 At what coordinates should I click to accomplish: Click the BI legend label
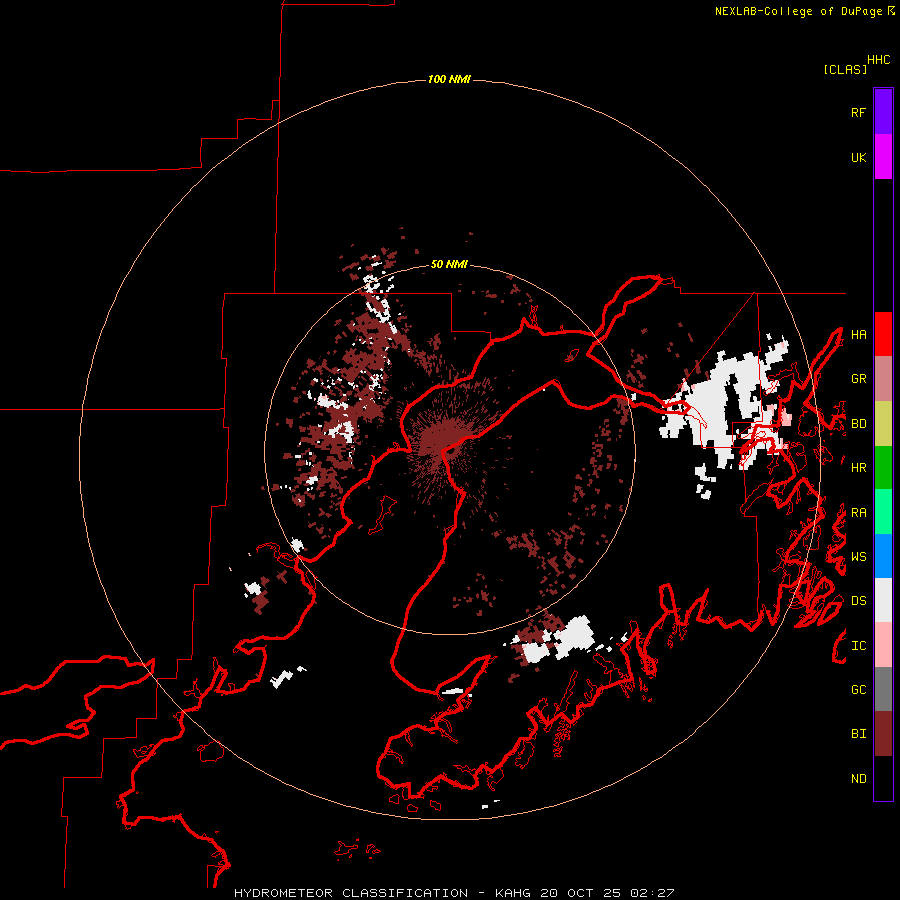point(858,734)
